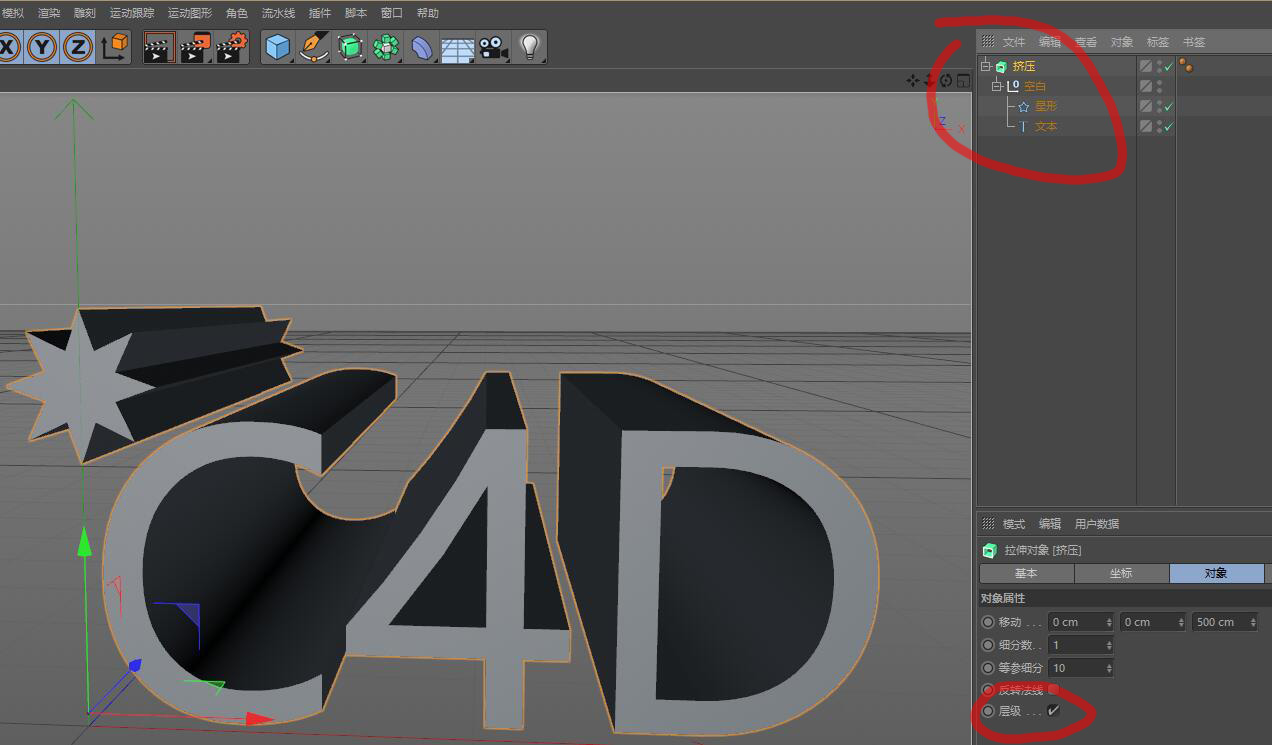This screenshot has height=745, width=1272.
Task: Click the camera object icon
Action: click(492, 47)
